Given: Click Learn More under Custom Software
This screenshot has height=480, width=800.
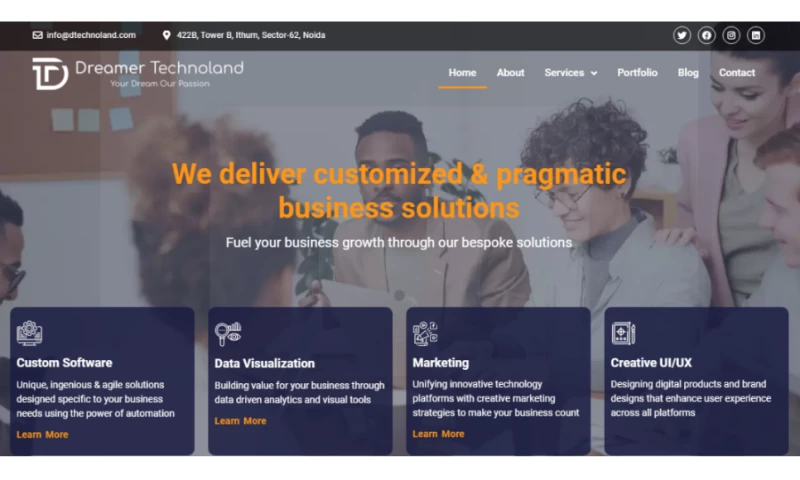Looking at the screenshot, I should pyautogui.click(x=42, y=435).
